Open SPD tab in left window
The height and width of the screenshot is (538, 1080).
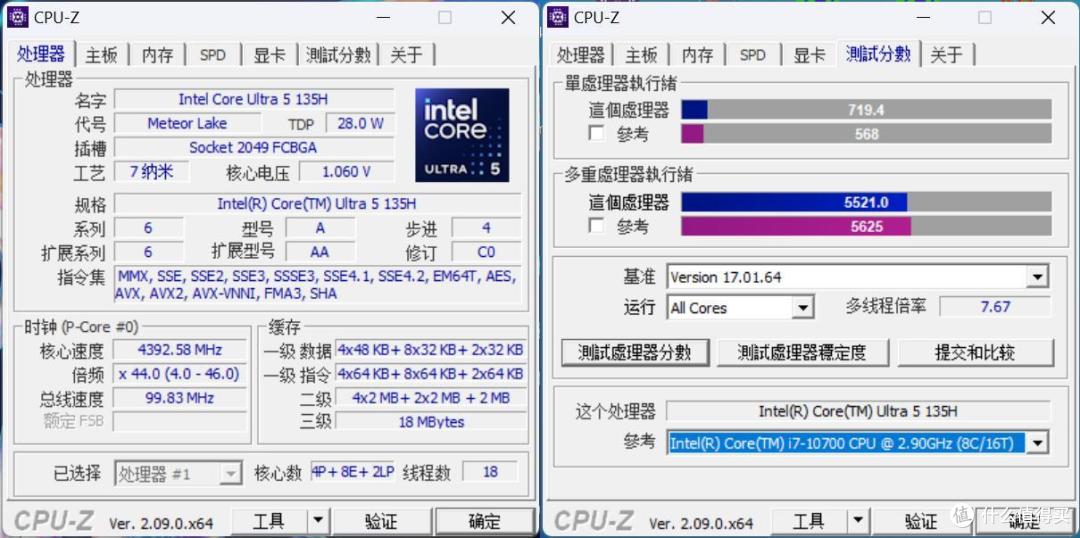pos(213,55)
